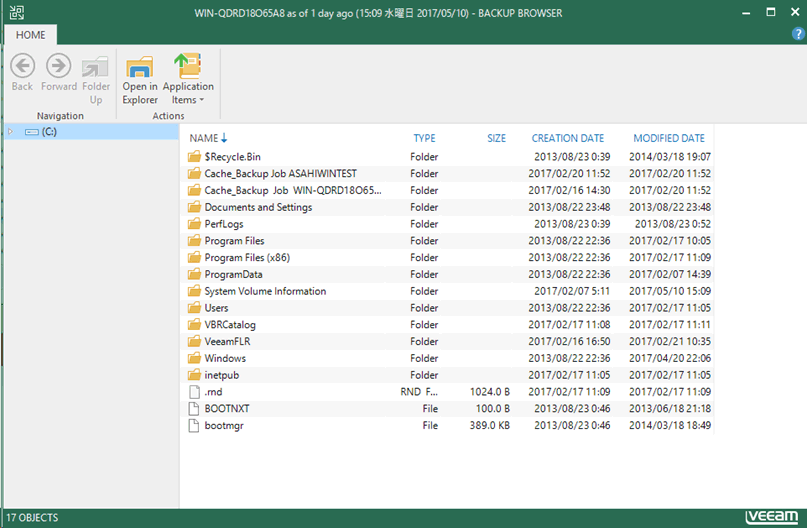This screenshot has width=807, height=528.
Task: Click the BOOTNXT file icon
Action: 194,409
